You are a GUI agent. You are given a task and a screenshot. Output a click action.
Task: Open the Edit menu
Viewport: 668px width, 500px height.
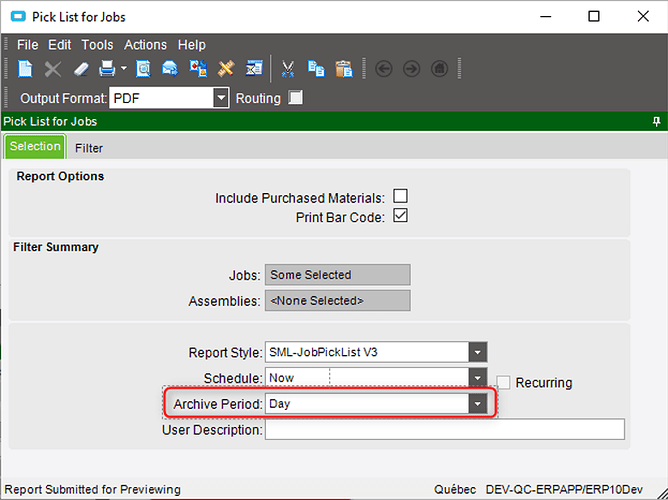click(60, 45)
